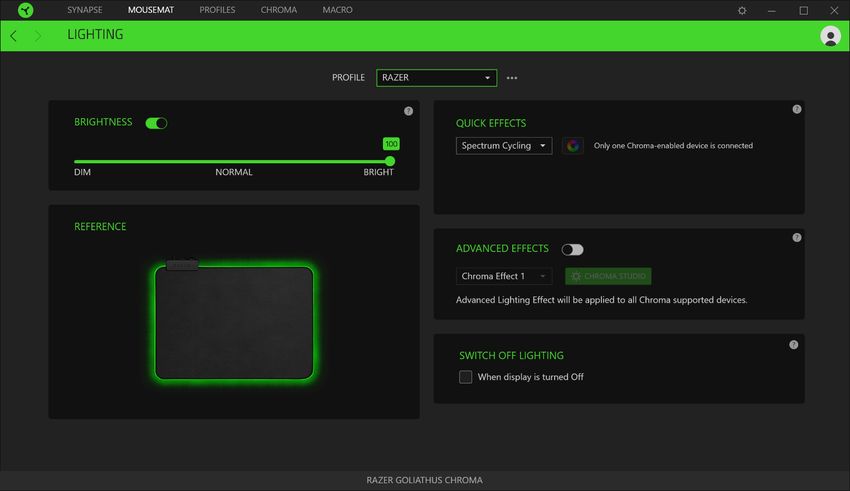Click the LIGHTING page title
The image size is (850, 491).
95,35
